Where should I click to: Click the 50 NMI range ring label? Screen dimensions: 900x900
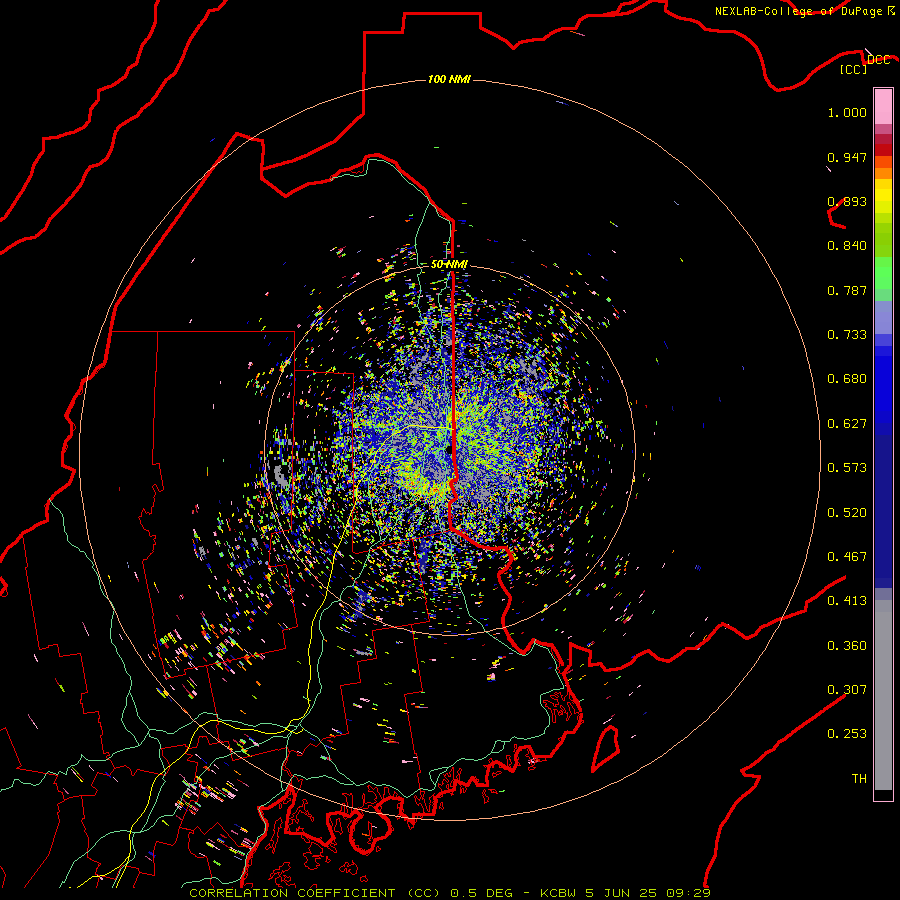[449, 264]
